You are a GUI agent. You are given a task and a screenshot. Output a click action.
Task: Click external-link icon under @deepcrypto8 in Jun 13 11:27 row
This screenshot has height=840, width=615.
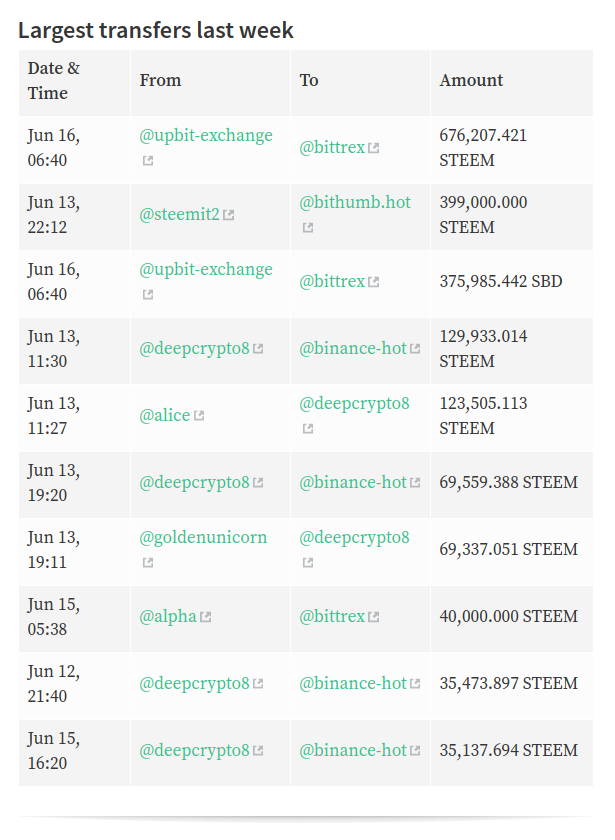point(308,428)
